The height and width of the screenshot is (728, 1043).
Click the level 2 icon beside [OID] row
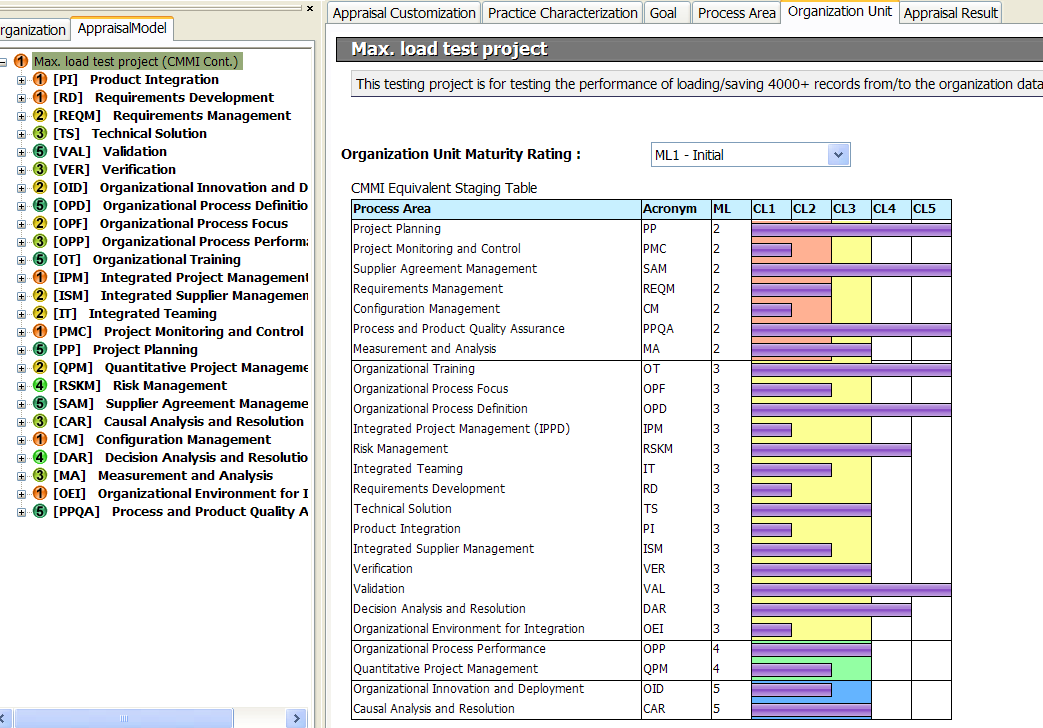pos(40,187)
